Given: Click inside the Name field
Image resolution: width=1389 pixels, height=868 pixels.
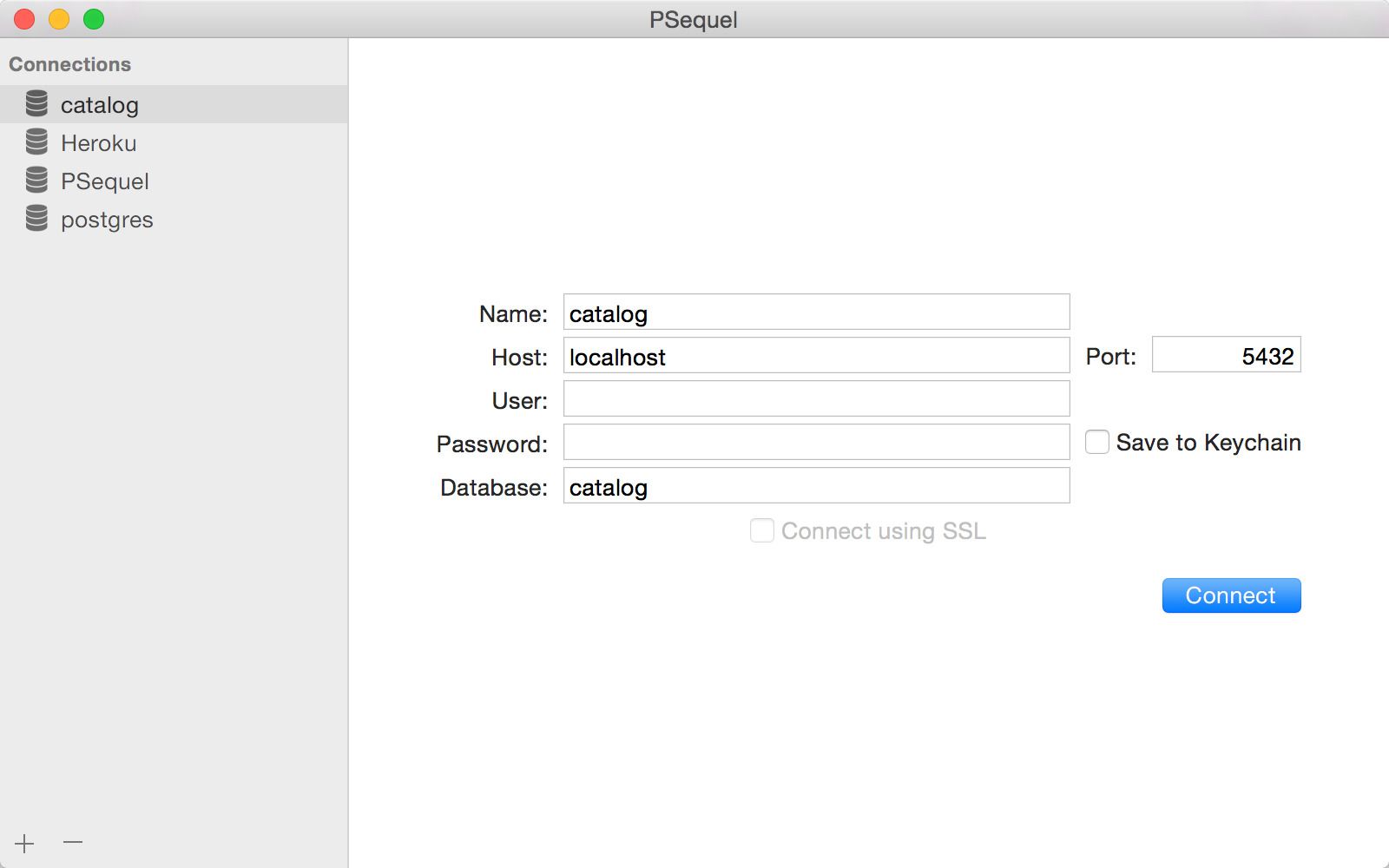Looking at the screenshot, I should pos(815,312).
